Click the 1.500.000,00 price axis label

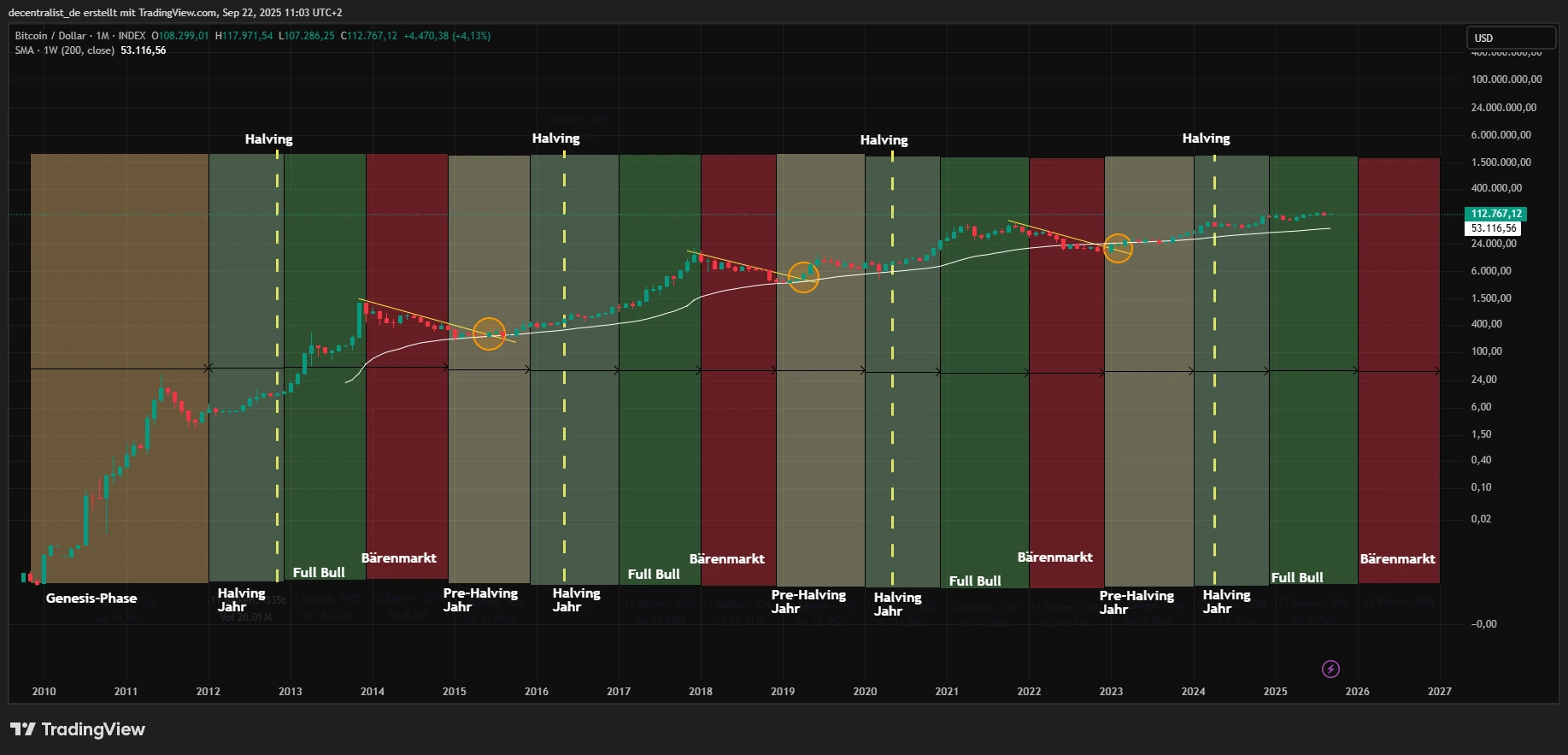[x=1501, y=162]
